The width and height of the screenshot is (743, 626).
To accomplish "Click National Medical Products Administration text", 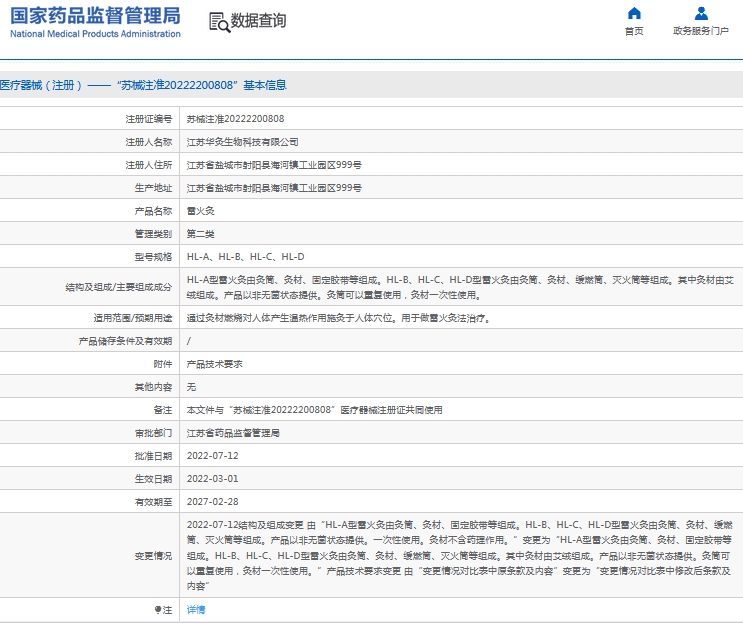I will [95, 34].
